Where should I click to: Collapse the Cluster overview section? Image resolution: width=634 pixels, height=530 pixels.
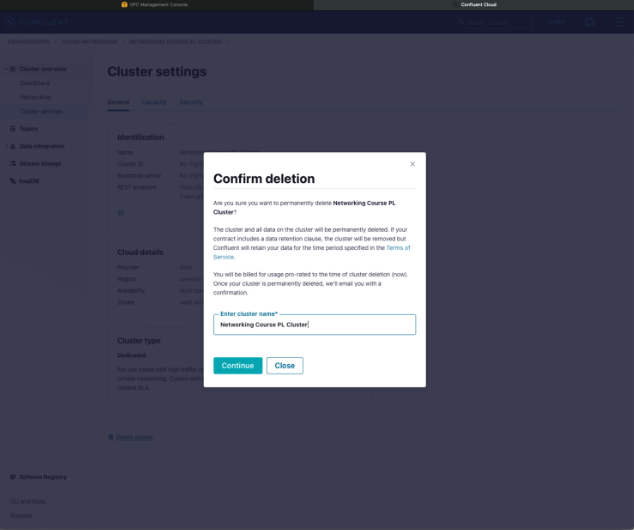coord(6,69)
